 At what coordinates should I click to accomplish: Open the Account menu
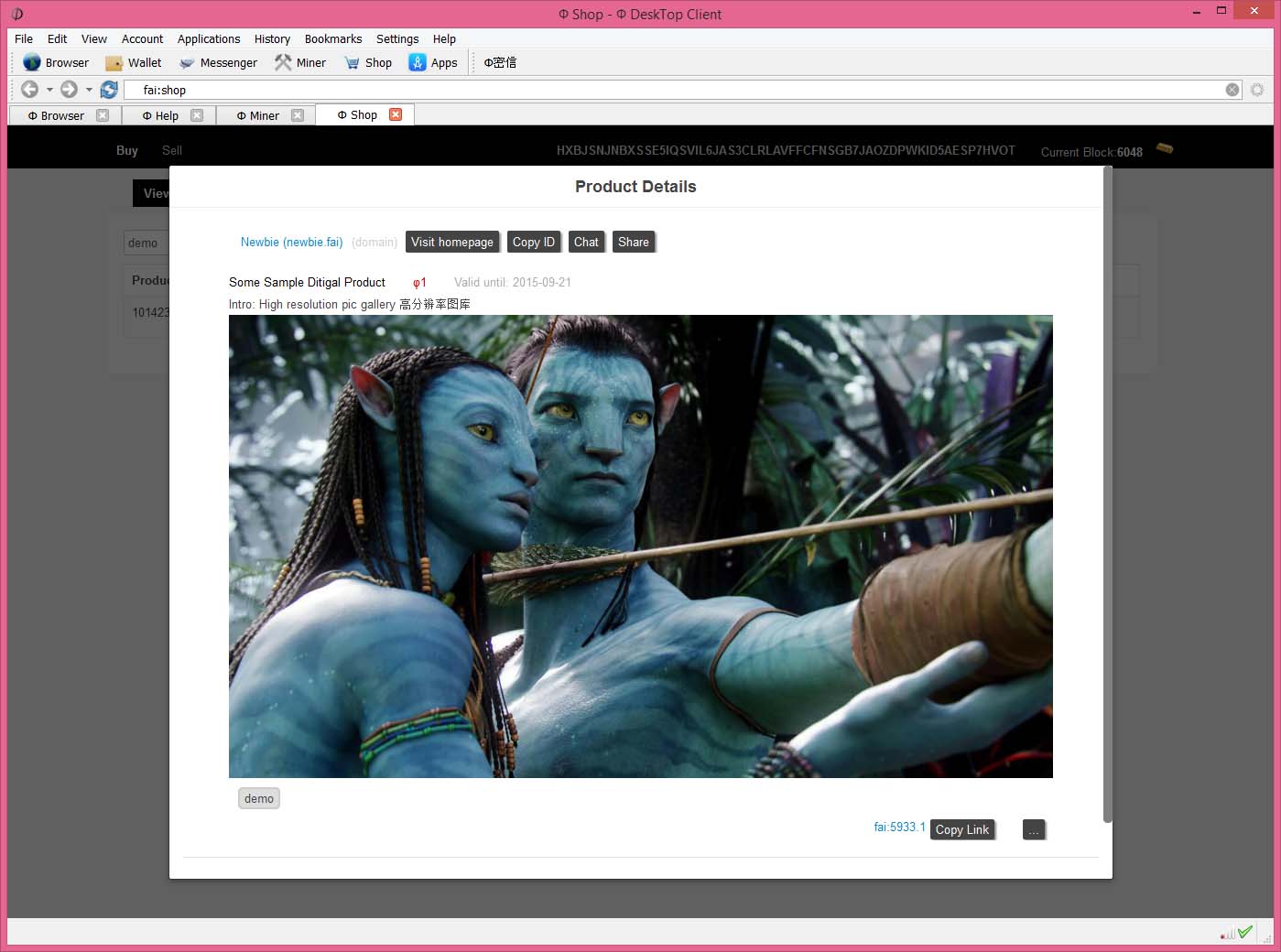(x=143, y=38)
